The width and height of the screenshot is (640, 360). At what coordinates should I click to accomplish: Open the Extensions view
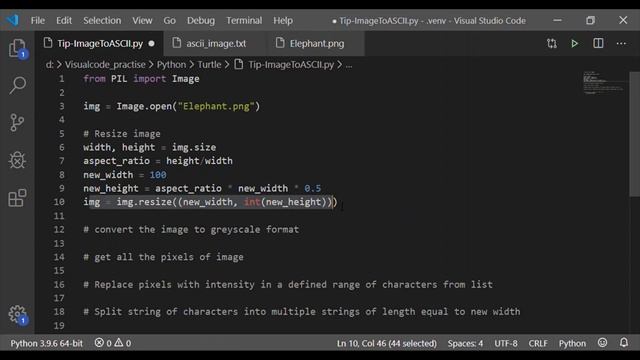point(17,198)
